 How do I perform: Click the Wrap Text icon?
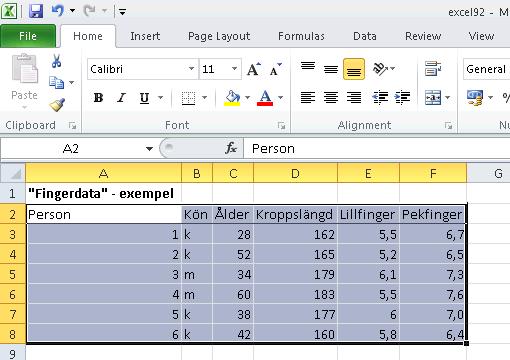coord(433,69)
